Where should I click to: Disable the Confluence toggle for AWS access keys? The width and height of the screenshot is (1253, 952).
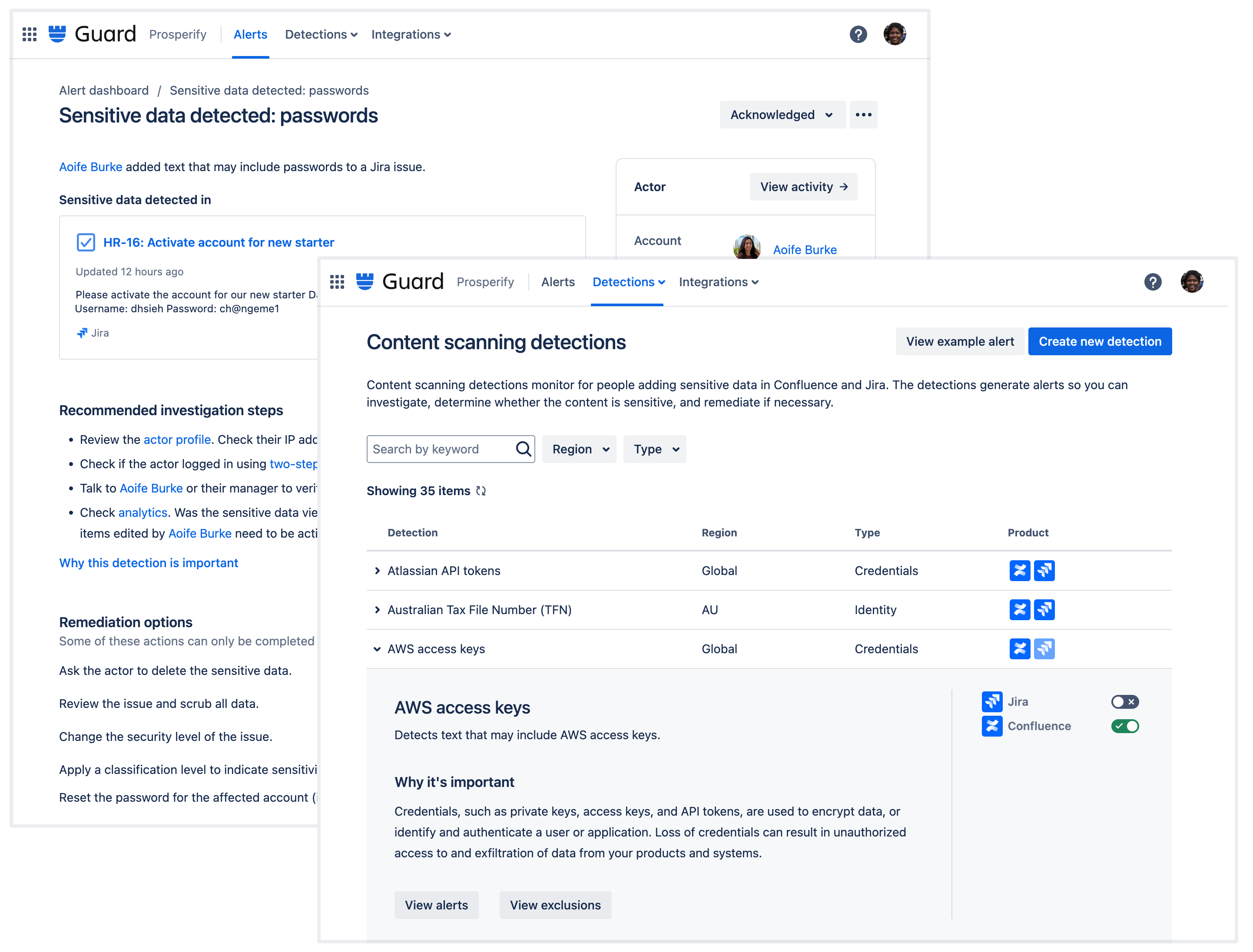1126,726
